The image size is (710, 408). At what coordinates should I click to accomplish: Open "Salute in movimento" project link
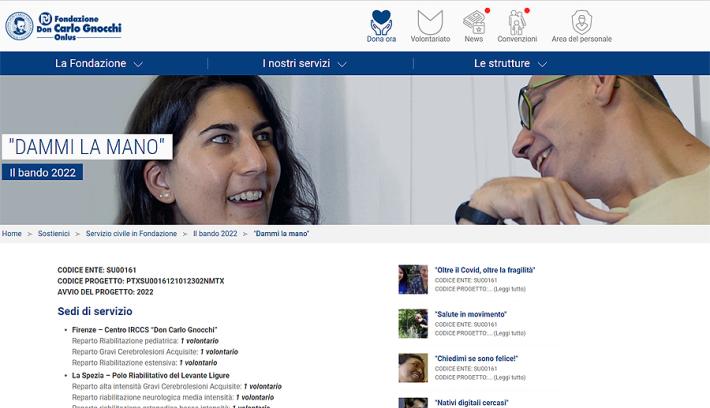pos(470,314)
